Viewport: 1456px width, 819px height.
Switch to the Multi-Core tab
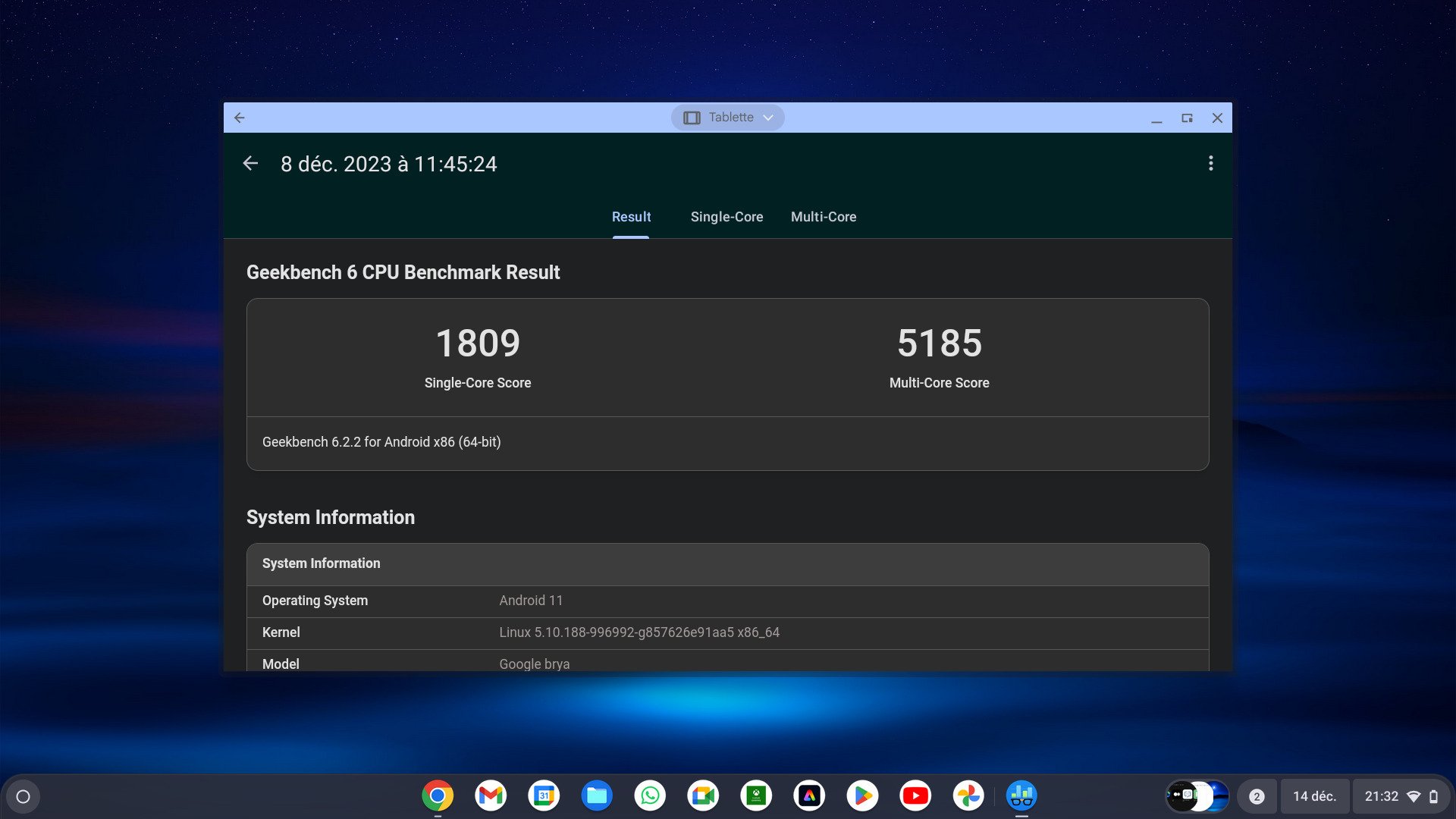pyautogui.click(x=824, y=217)
